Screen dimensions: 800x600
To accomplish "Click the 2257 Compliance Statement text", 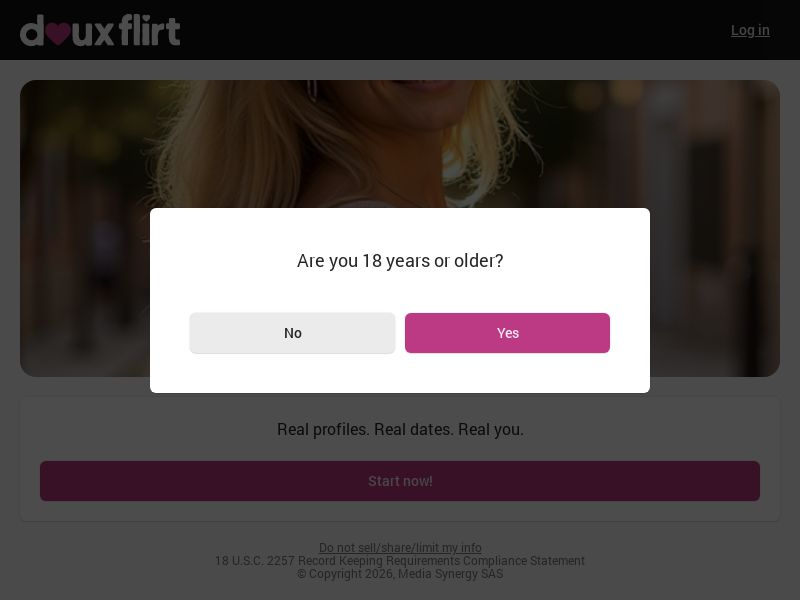I will (x=400, y=561).
